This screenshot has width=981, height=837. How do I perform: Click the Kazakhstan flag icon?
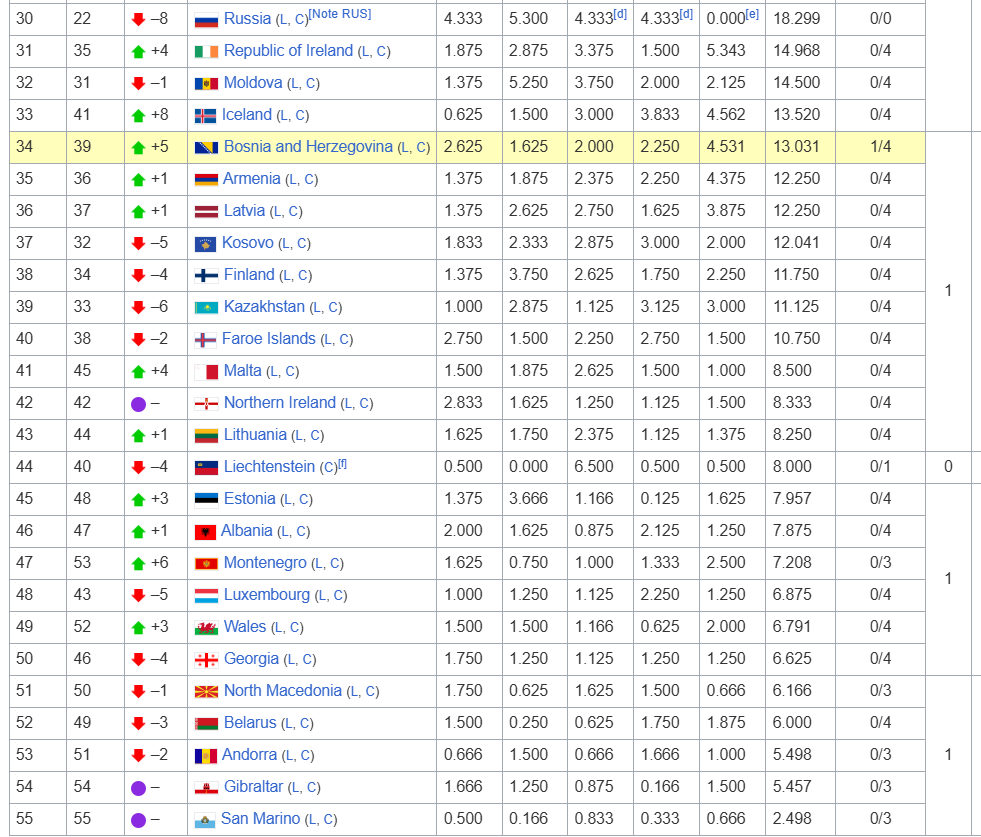[206, 308]
